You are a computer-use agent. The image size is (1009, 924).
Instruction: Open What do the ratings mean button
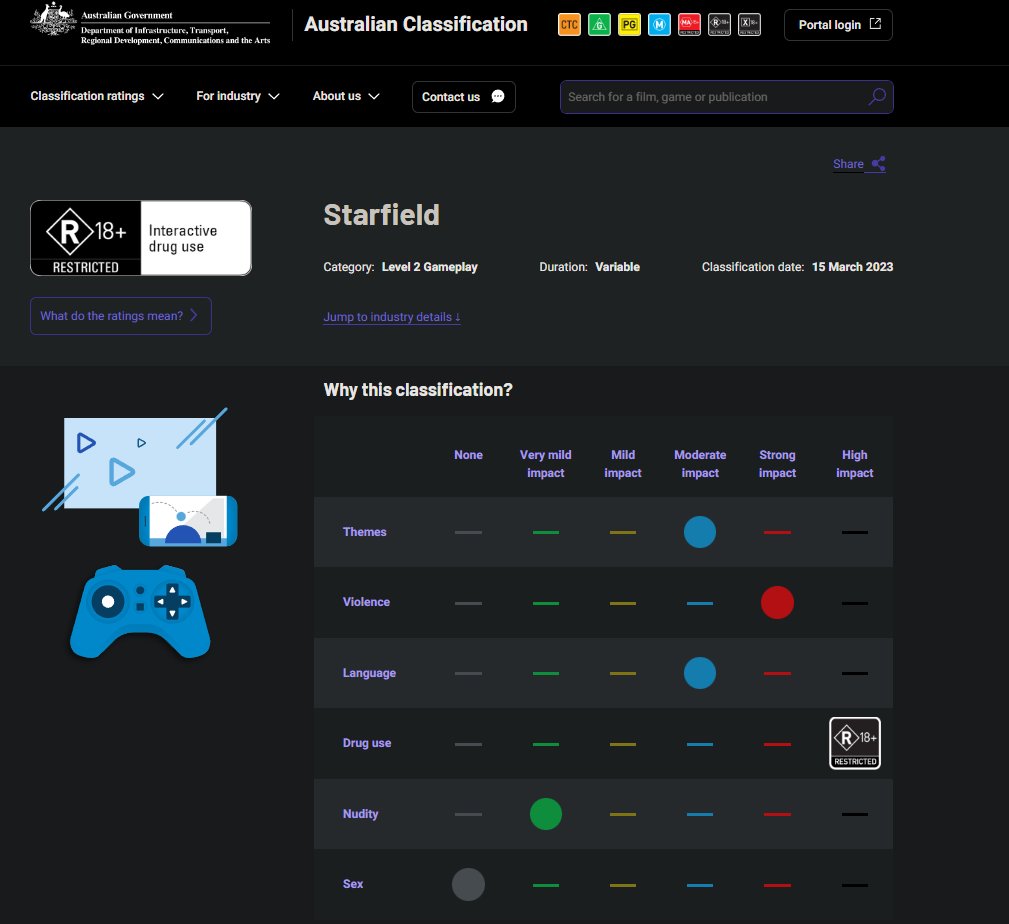[120, 316]
